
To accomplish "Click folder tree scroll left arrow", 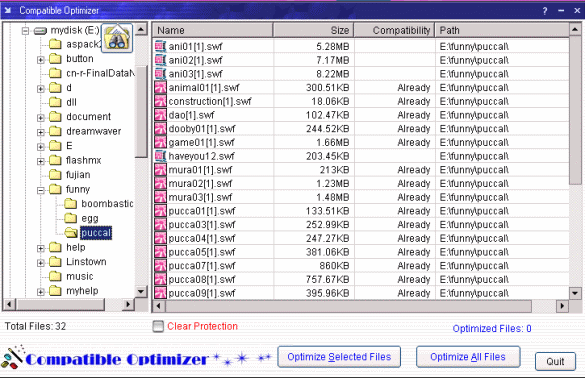I will (9, 304).
